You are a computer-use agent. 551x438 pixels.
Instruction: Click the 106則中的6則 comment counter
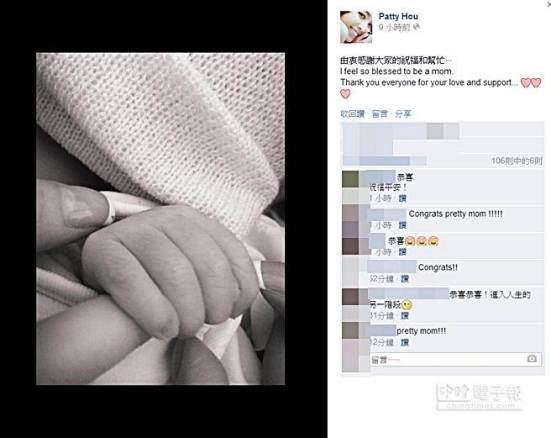[x=517, y=161]
